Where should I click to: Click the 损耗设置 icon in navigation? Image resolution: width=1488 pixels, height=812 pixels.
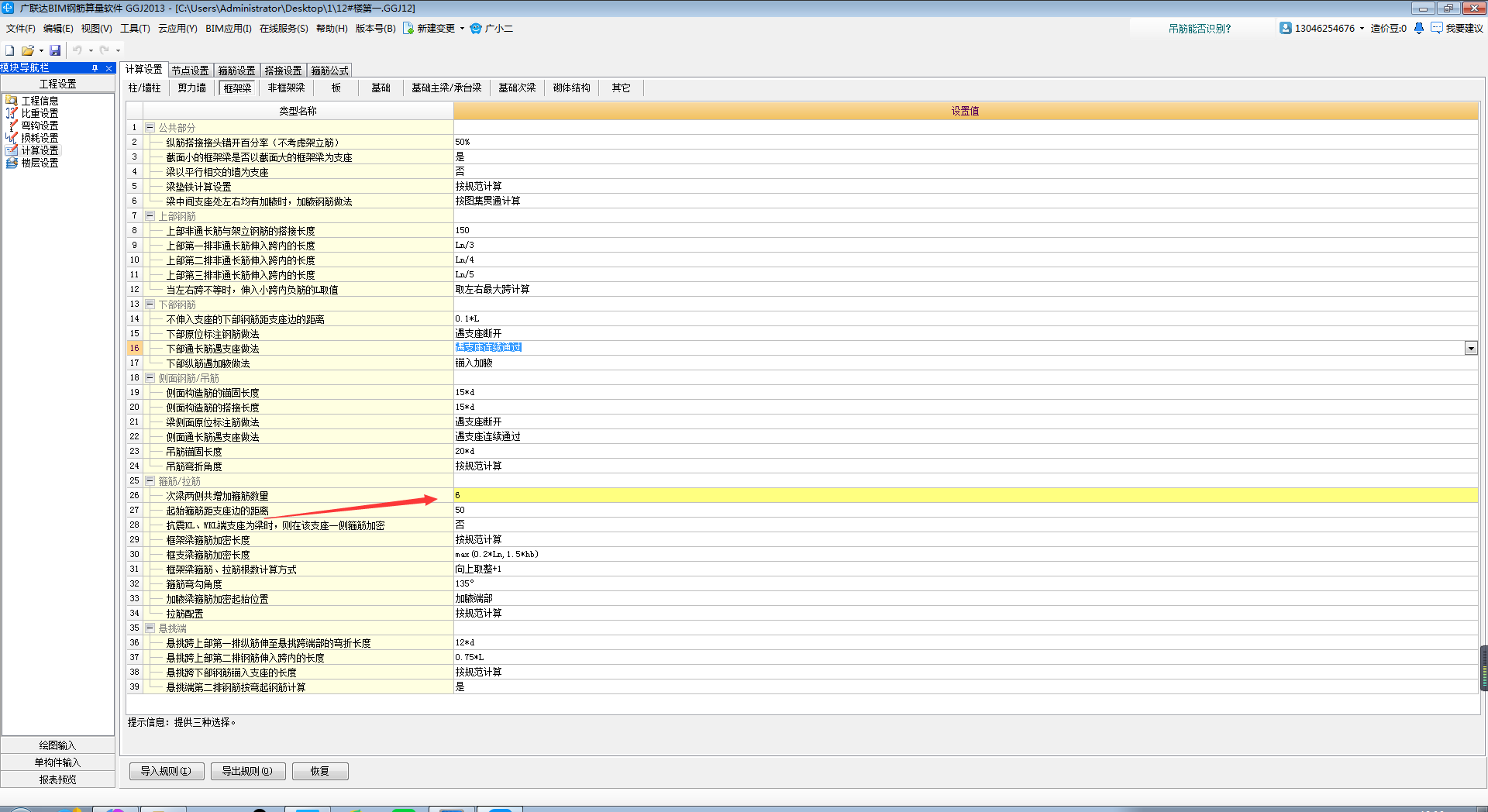[12, 138]
